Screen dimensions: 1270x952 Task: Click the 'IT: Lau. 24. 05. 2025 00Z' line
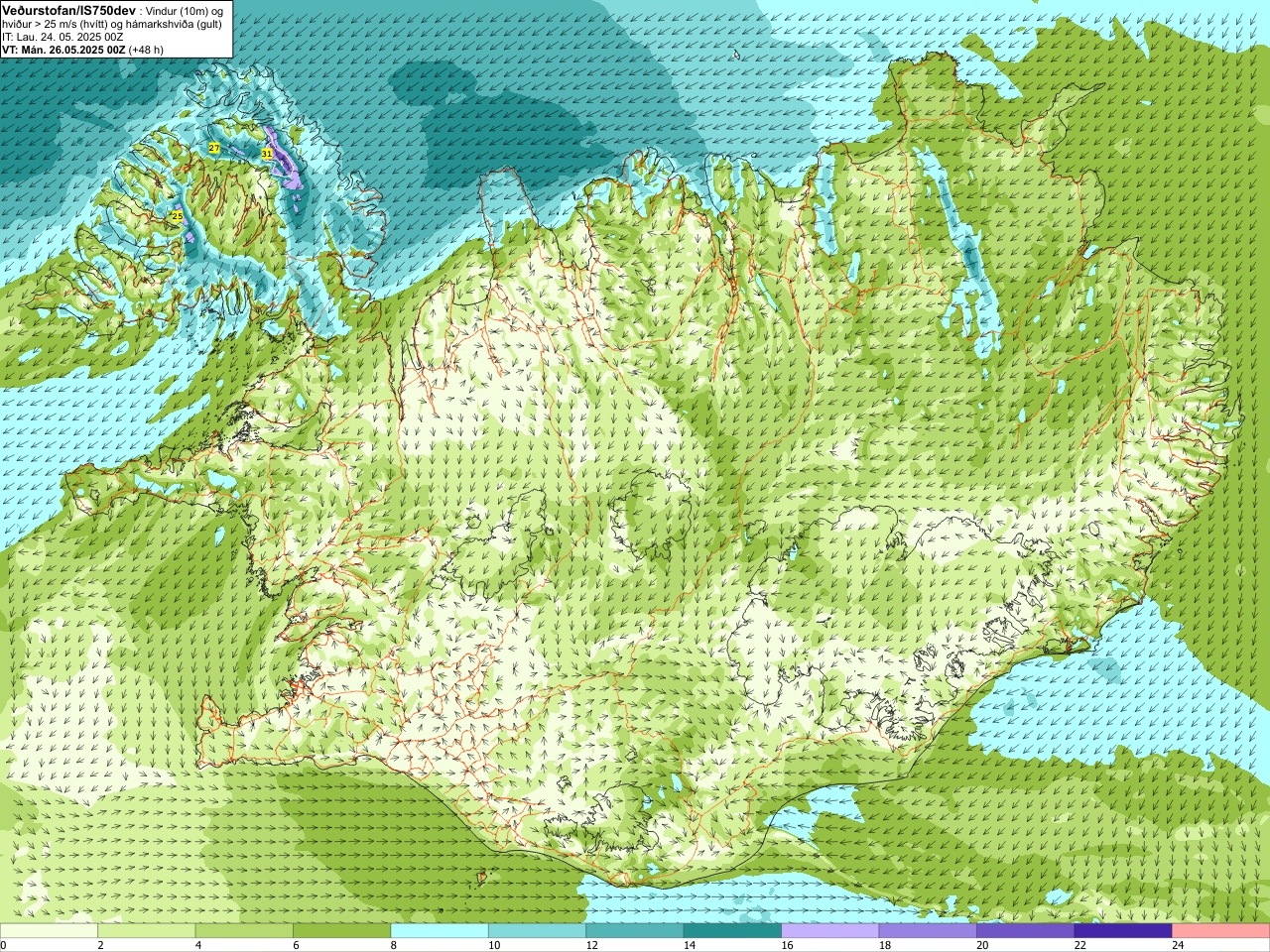coord(63,37)
